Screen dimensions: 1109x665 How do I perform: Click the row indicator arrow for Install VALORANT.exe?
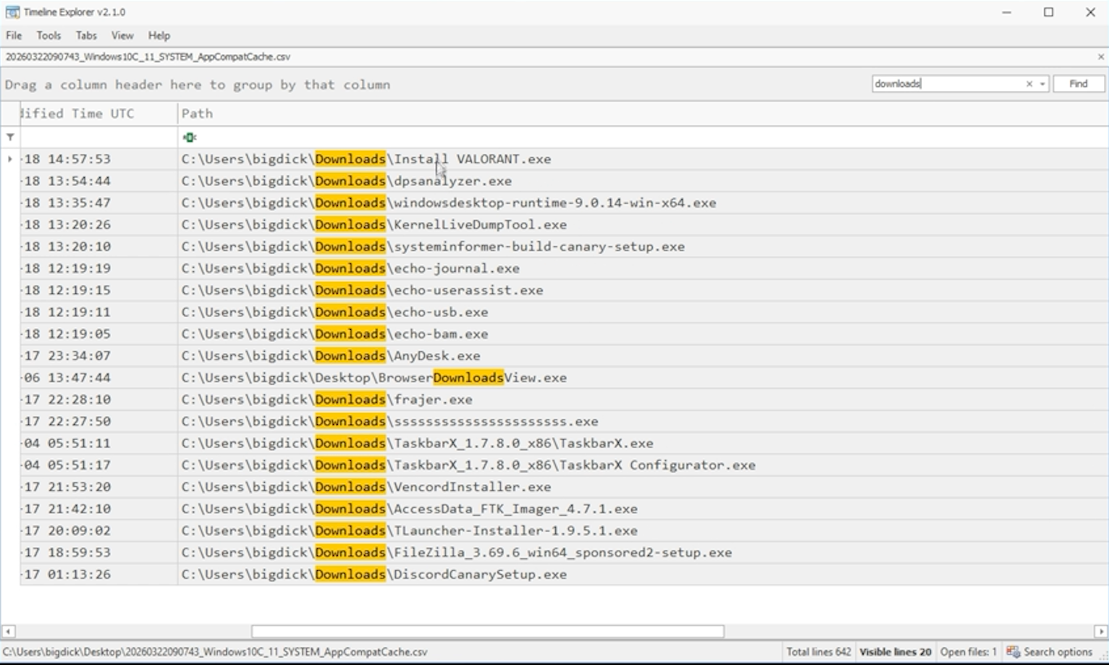(x=10, y=159)
